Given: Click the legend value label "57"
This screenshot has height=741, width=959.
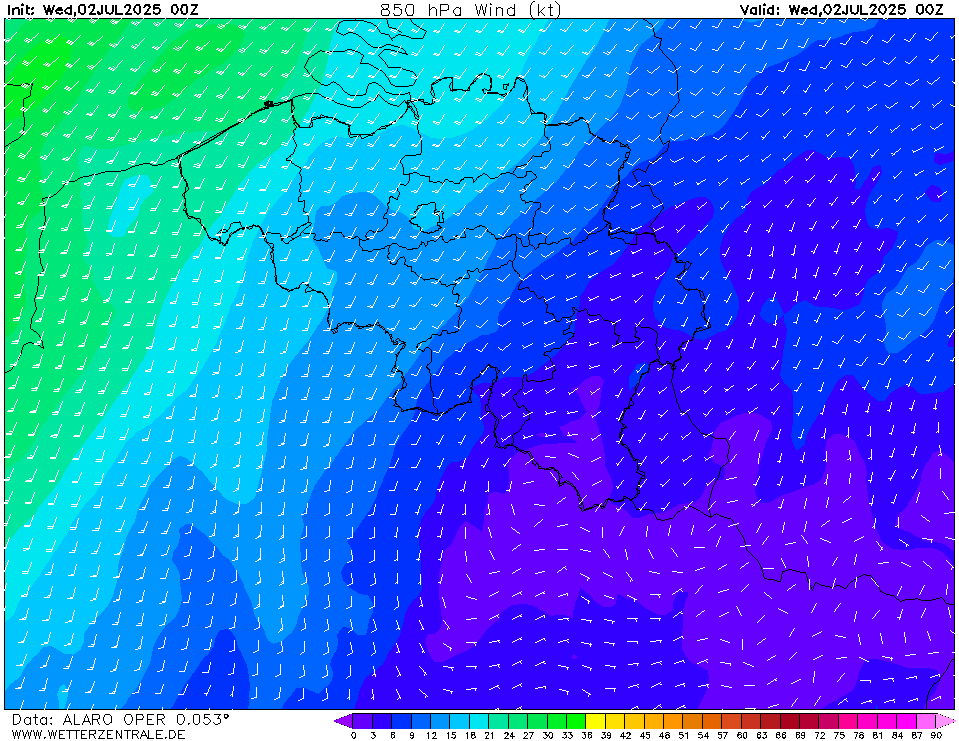Looking at the screenshot, I should 723,735.
